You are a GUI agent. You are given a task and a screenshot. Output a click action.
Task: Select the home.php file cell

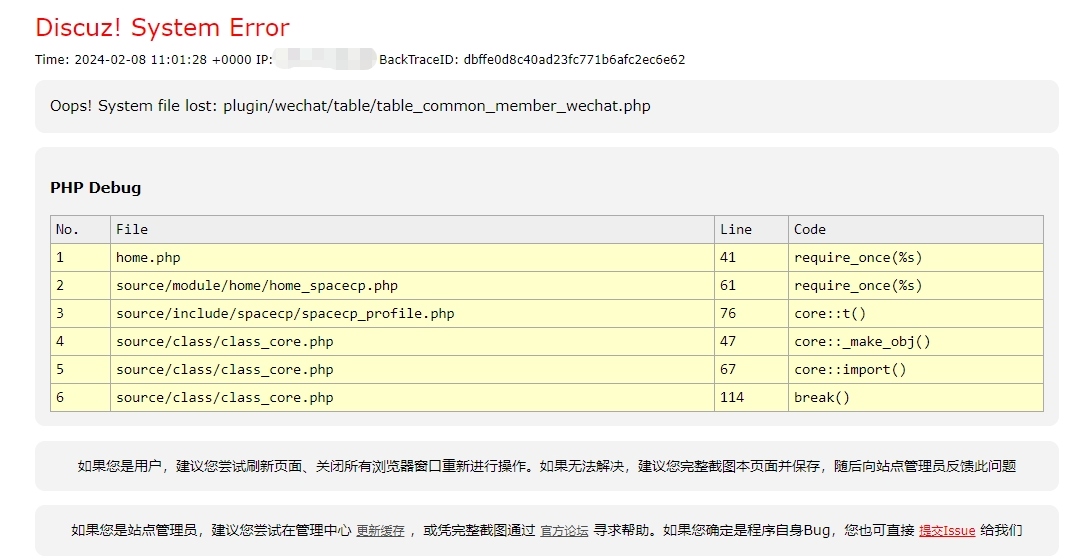click(x=148, y=257)
